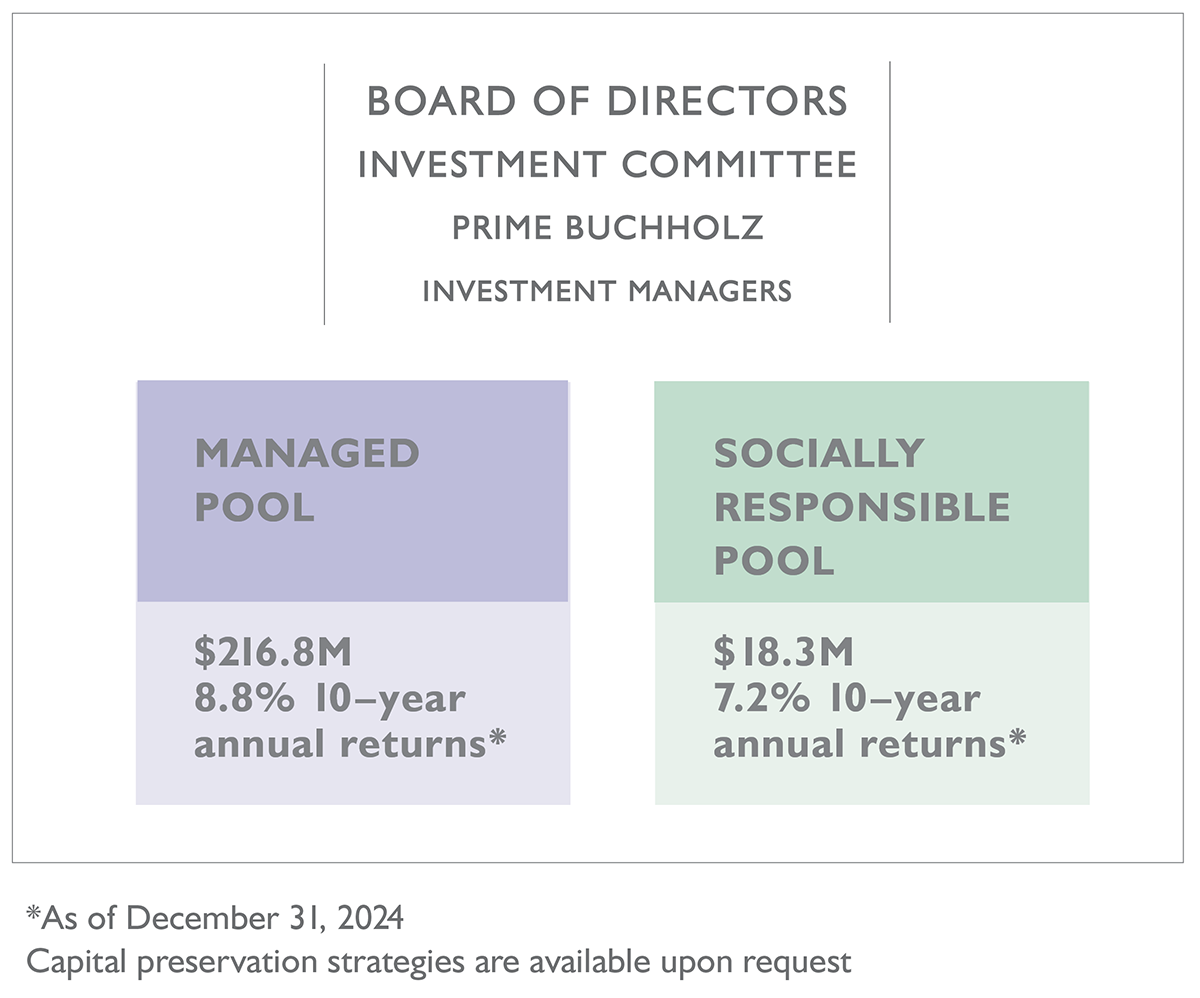Click the vertical line right of Board of Directors

coord(889,193)
